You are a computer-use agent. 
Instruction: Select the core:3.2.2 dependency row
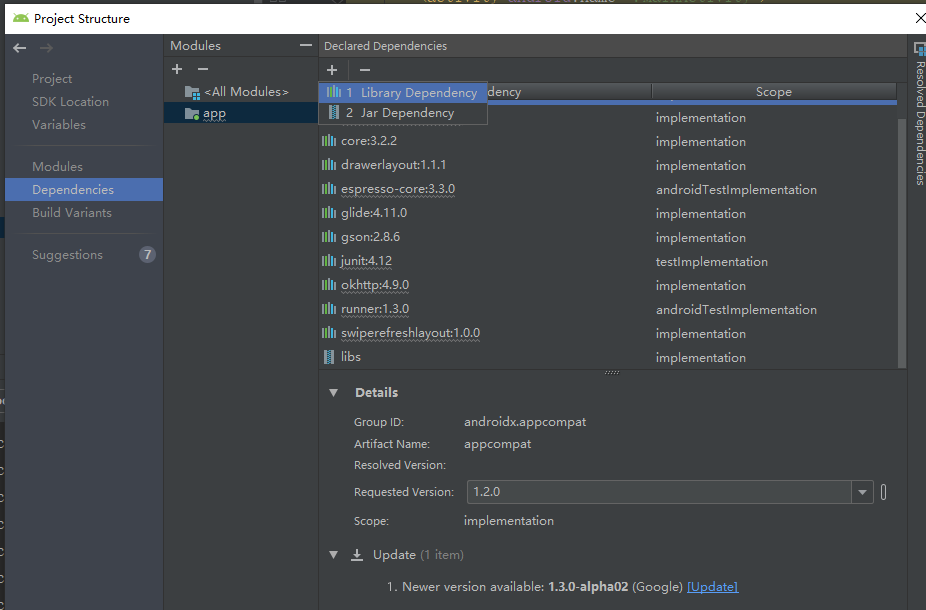click(608, 141)
